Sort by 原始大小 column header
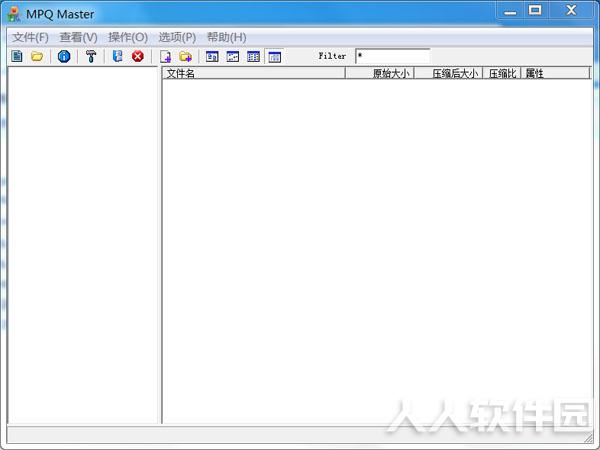The width and height of the screenshot is (600, 450). (x=380, y=73)
